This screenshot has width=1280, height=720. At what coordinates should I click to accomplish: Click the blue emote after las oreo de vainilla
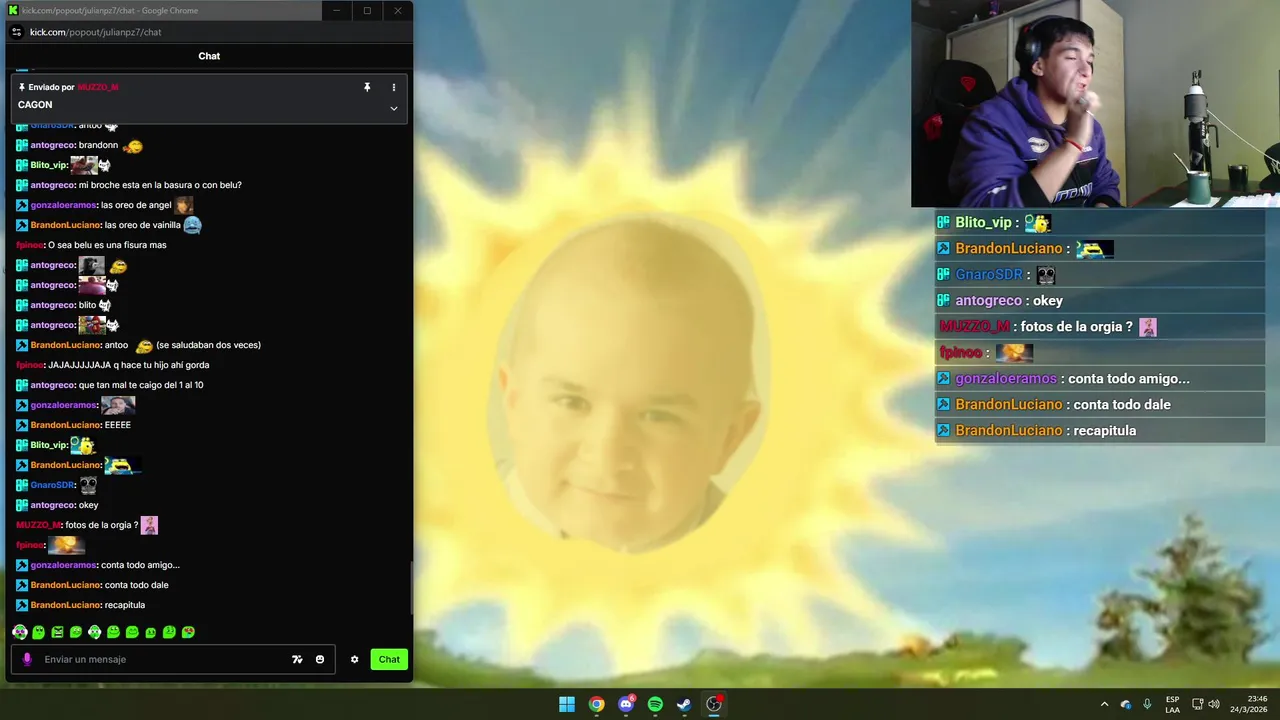[192, 225]
